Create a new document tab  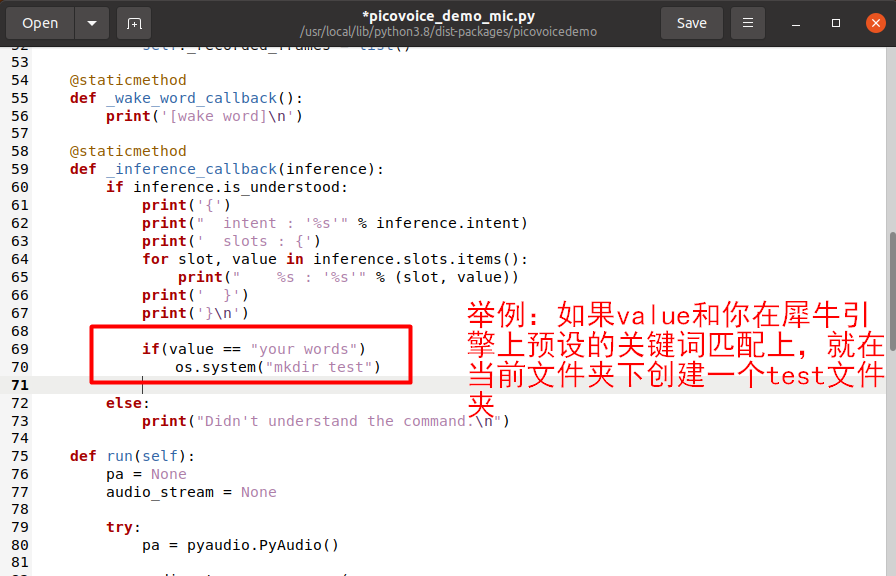tap(134, 23)
